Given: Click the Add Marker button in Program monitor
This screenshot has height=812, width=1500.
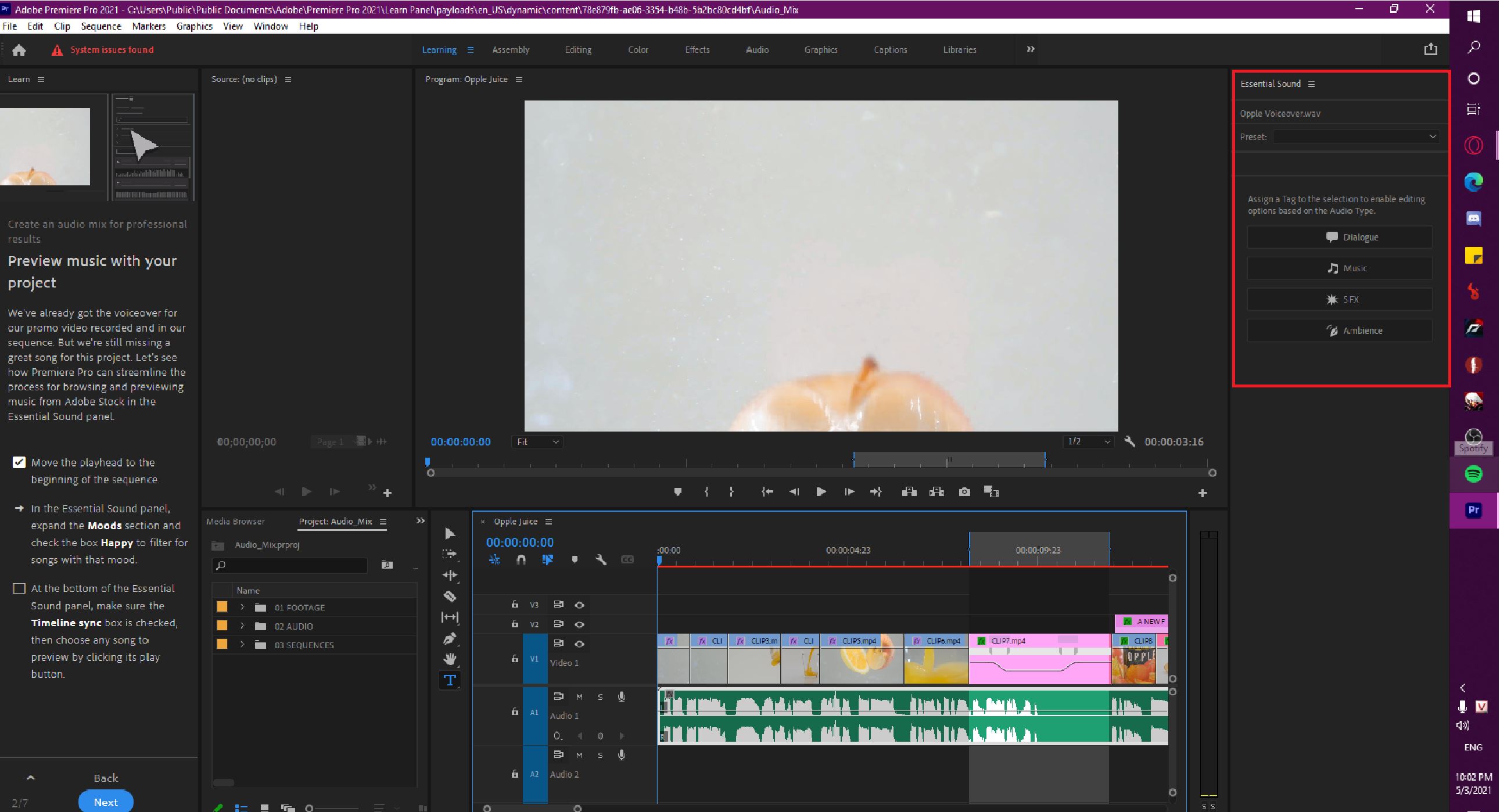Looking at the screenshot, I should pyautogui.click(x=677, y=492).
